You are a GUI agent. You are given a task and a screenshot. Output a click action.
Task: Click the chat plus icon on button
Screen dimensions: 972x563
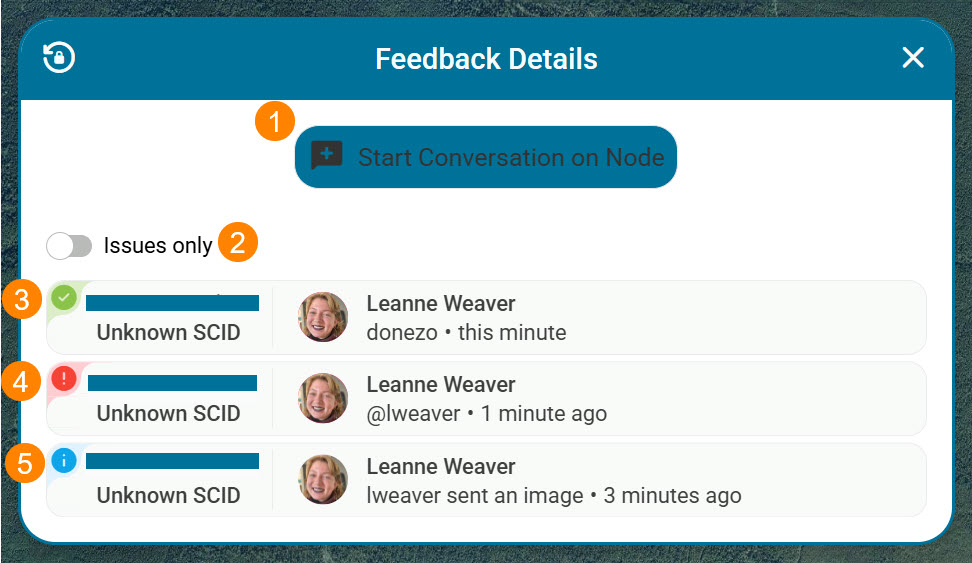327,156
